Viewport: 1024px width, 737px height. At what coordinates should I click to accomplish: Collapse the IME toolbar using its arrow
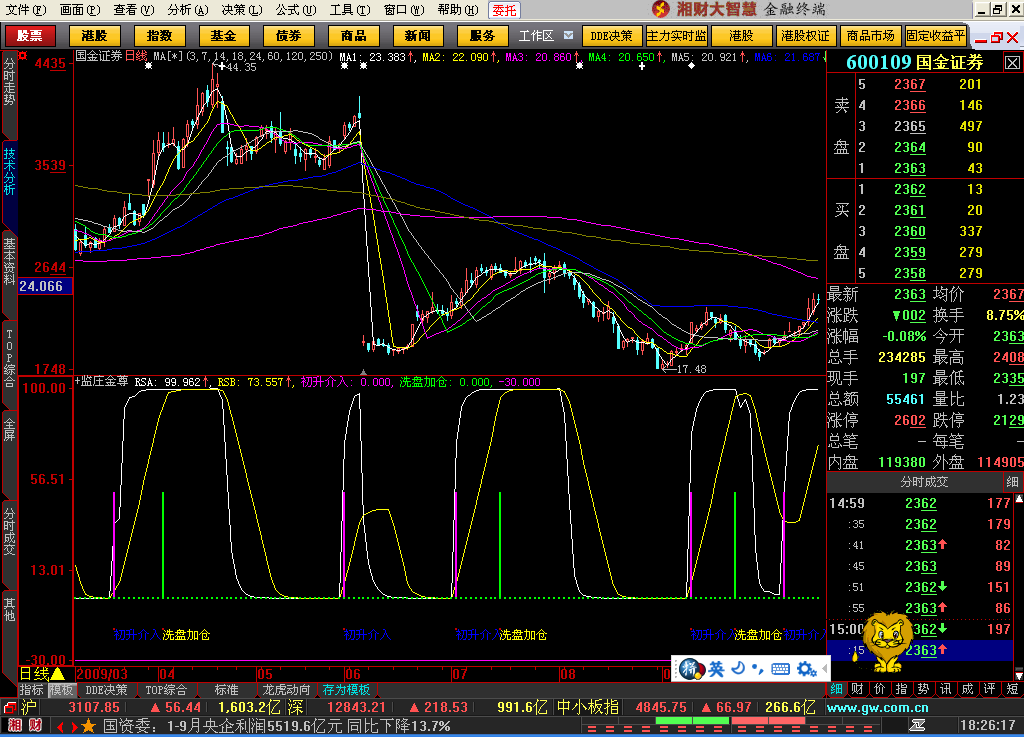tap(825, 668)
